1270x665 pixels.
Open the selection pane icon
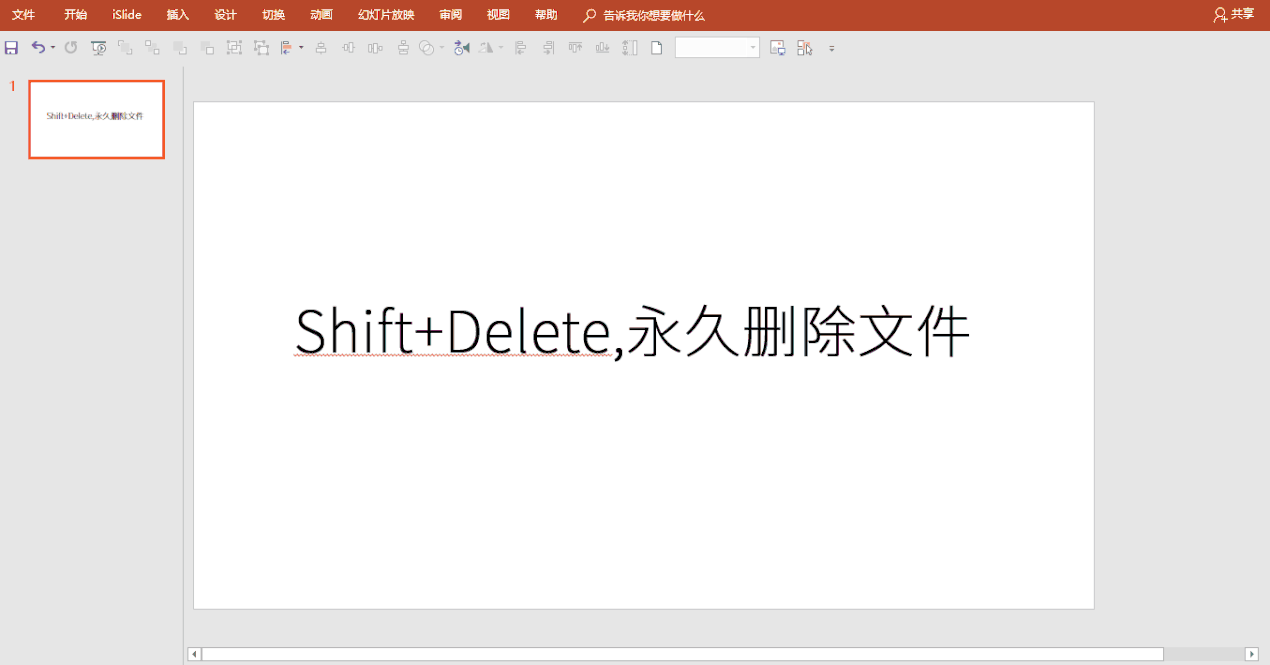(x=805, y=47)
